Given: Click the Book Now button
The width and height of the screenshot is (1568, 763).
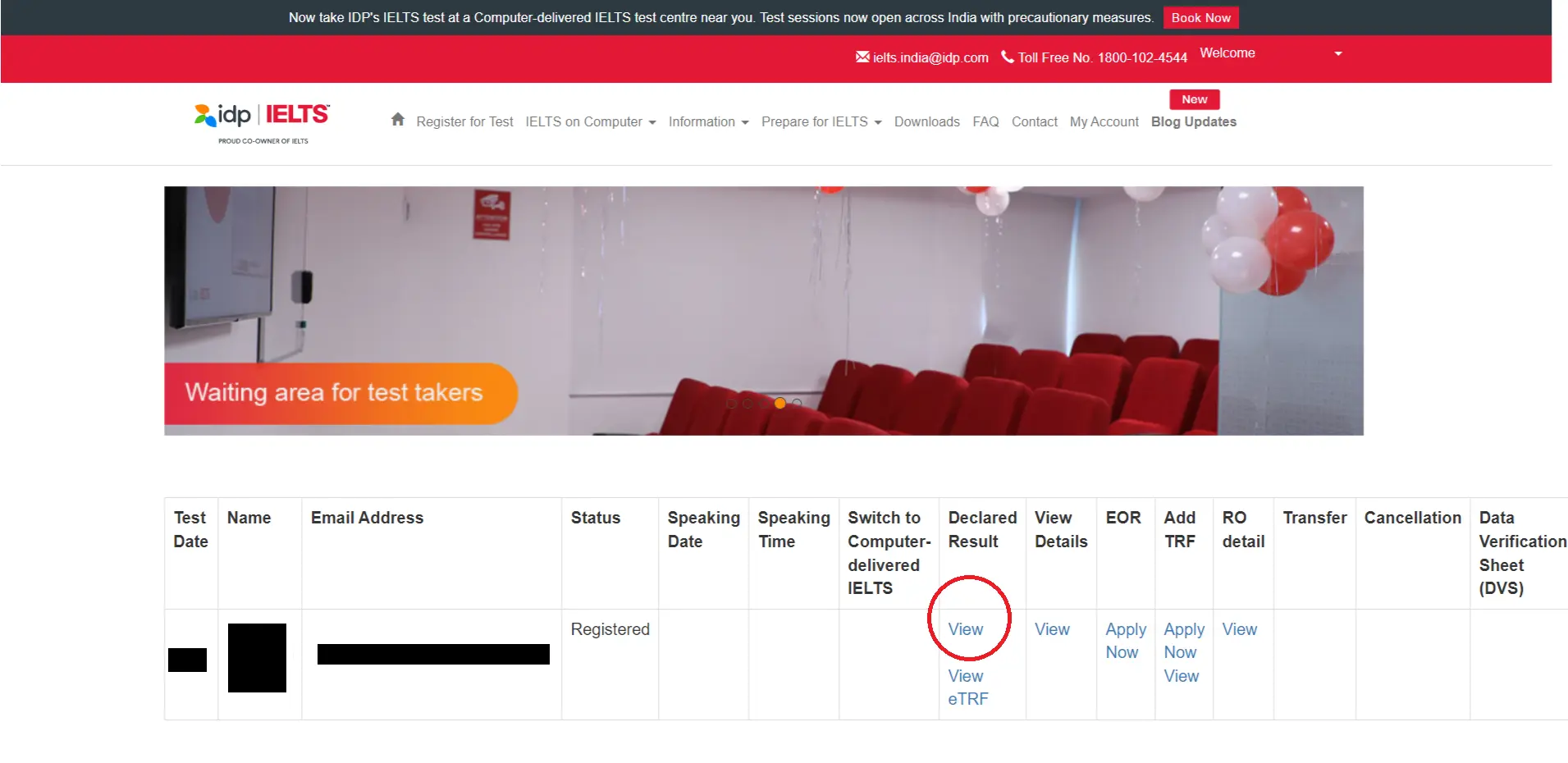Looking at the screenshot, I should pyautogui.click(x=1200, y=17).
